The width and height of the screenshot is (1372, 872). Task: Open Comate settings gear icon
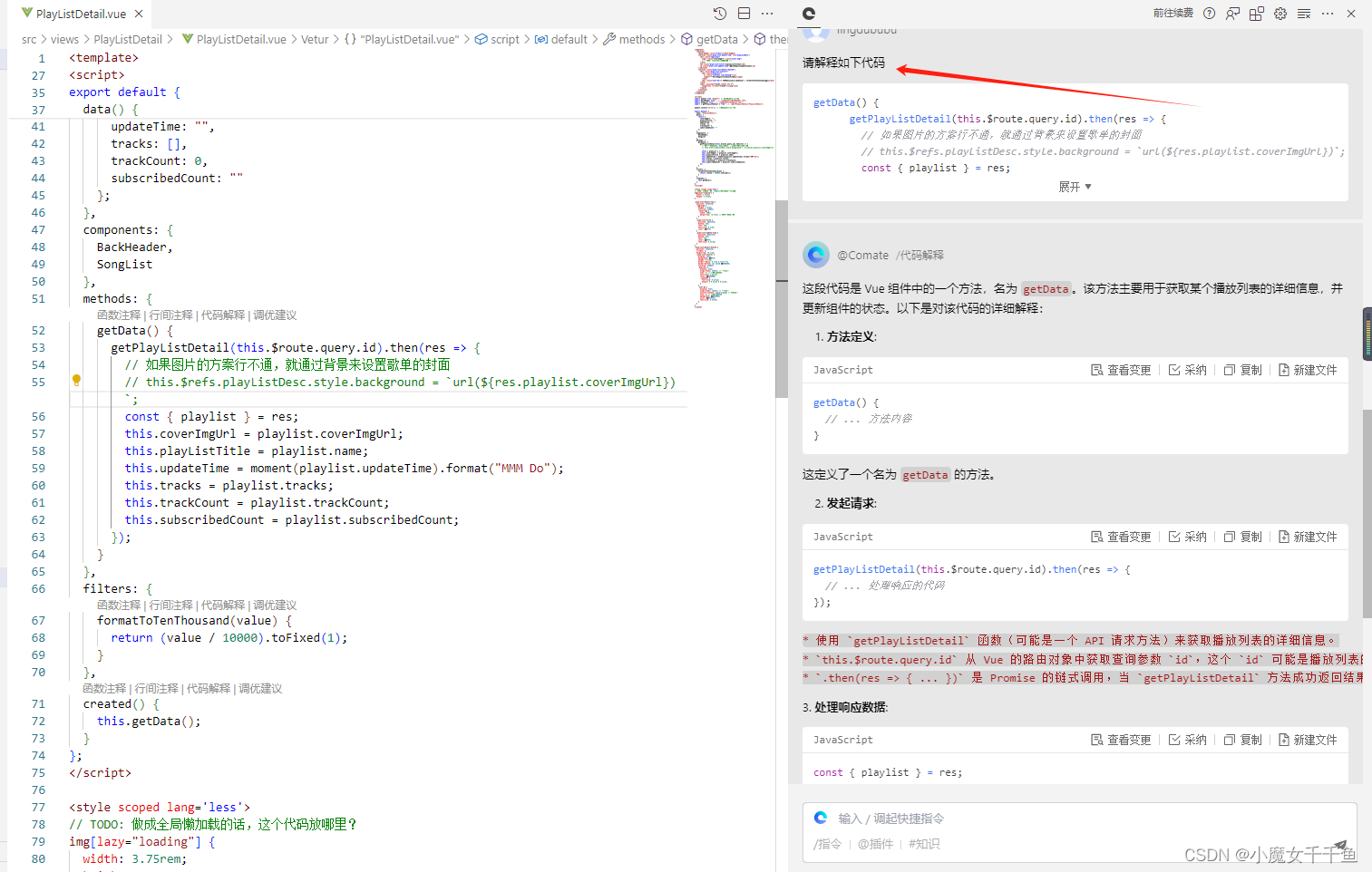pos(1280,14)
